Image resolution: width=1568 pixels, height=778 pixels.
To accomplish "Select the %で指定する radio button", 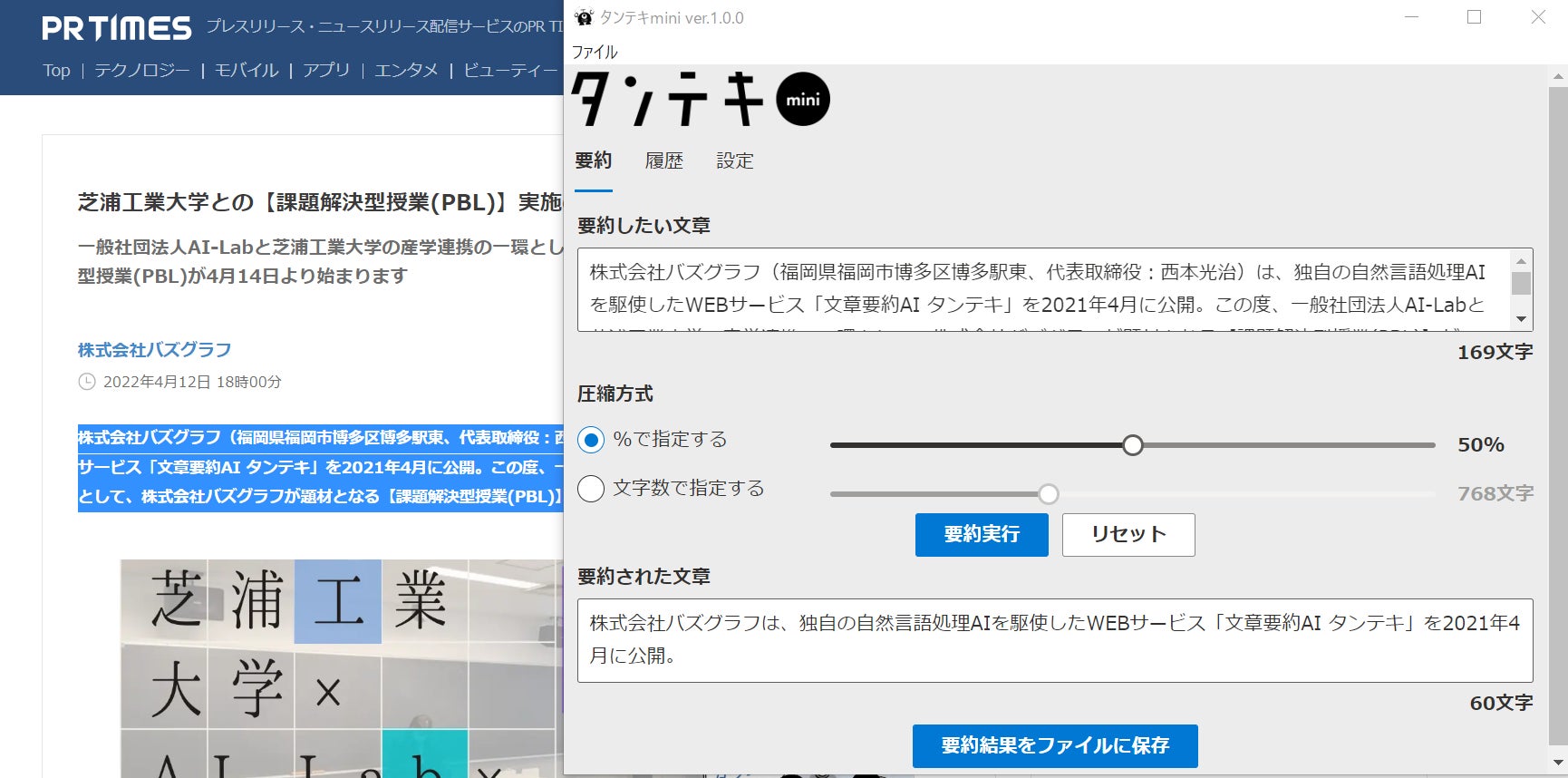I will [591, 440].
